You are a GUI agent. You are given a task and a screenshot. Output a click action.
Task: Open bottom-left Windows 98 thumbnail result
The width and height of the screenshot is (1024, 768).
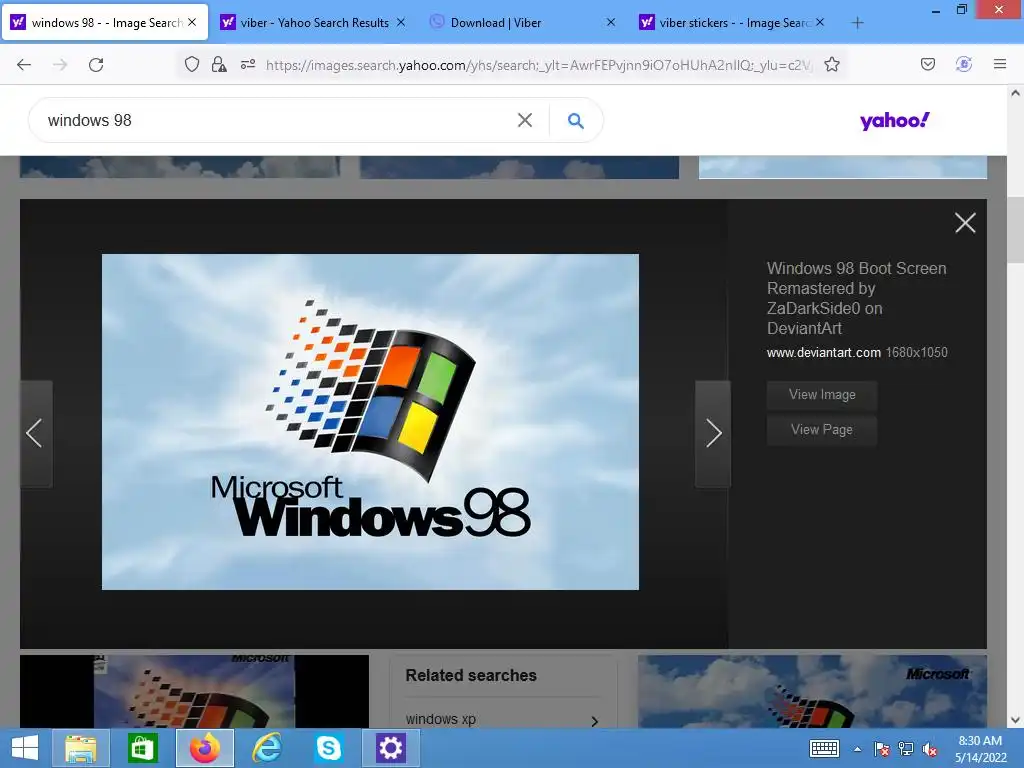[x=195, y=692]
